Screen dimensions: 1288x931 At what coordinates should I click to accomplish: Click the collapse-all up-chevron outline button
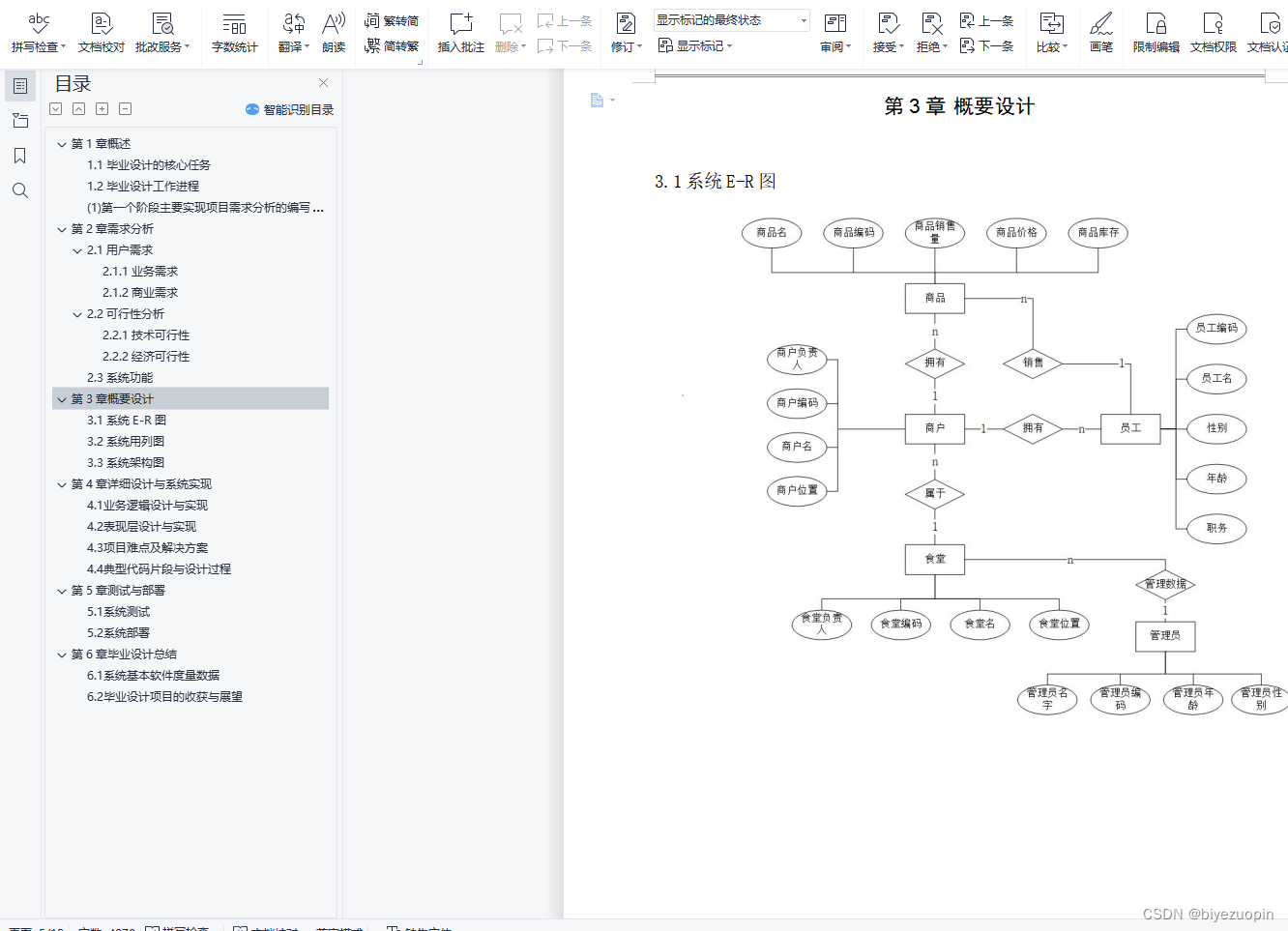pos(79,109)
